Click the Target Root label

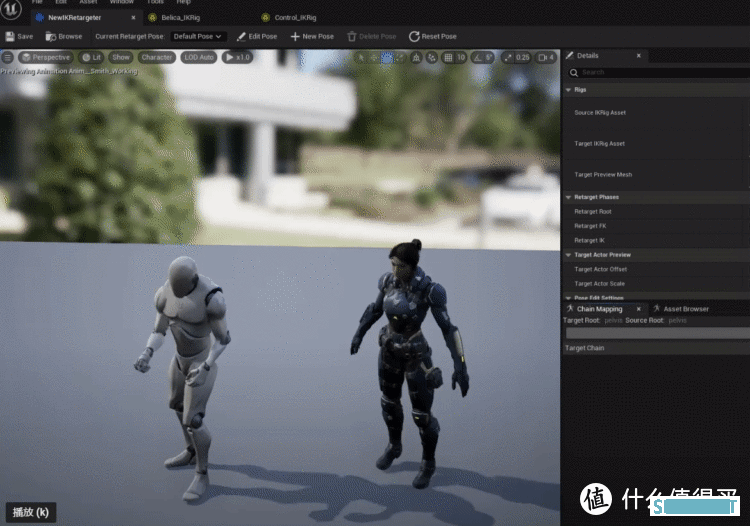[x=581, y=320]
